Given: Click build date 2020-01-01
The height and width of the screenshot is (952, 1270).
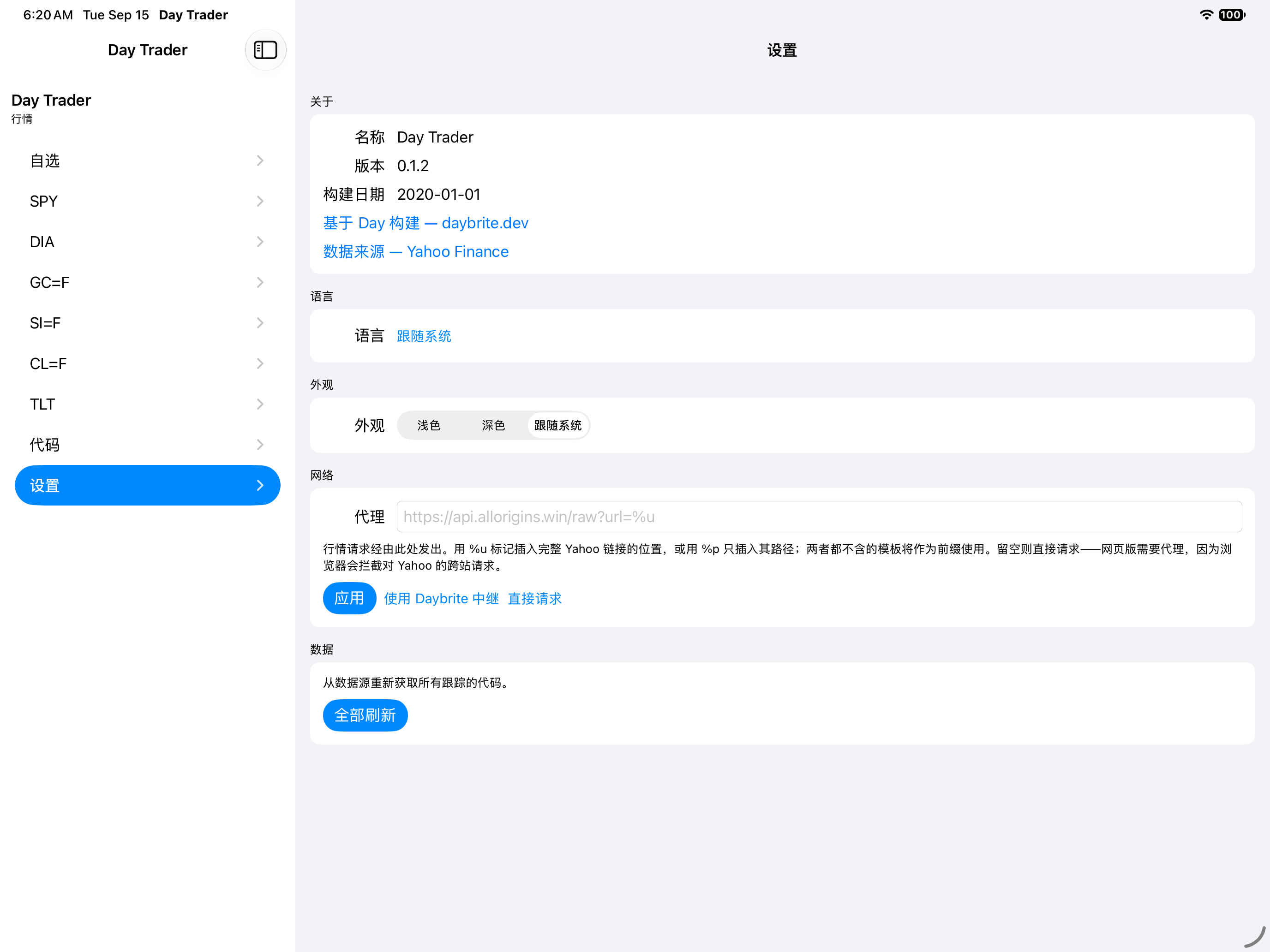Looking at the screenshot, I should (439, 195).
